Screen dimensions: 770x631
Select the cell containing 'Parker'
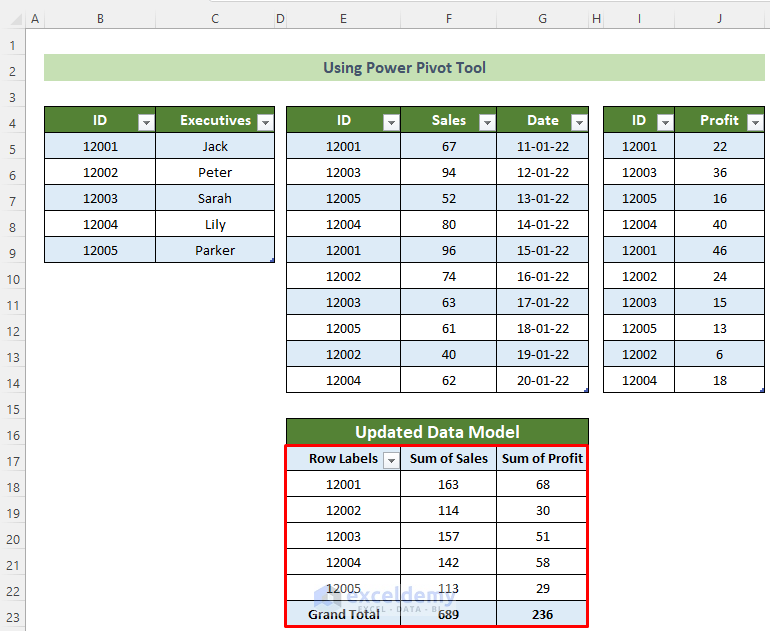point(215,250)
